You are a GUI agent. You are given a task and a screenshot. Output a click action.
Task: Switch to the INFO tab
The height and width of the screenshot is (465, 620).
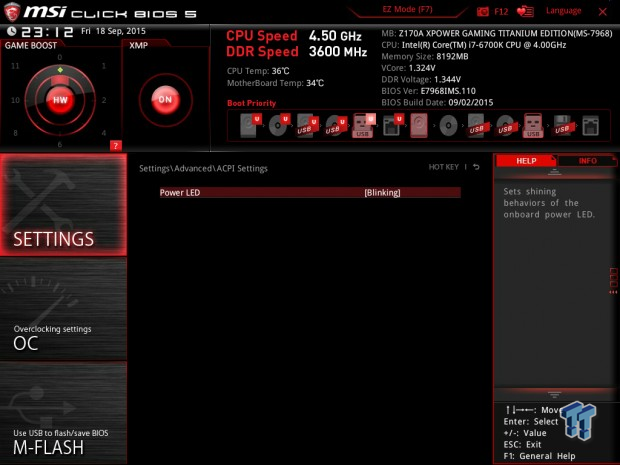click(588, 161)
